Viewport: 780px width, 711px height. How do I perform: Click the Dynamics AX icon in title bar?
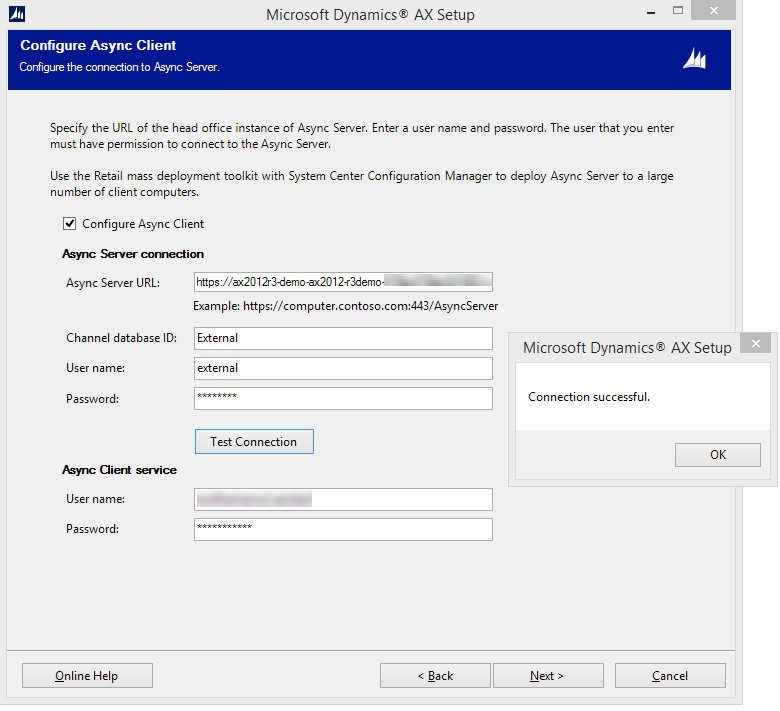click(x=17, y=14)
